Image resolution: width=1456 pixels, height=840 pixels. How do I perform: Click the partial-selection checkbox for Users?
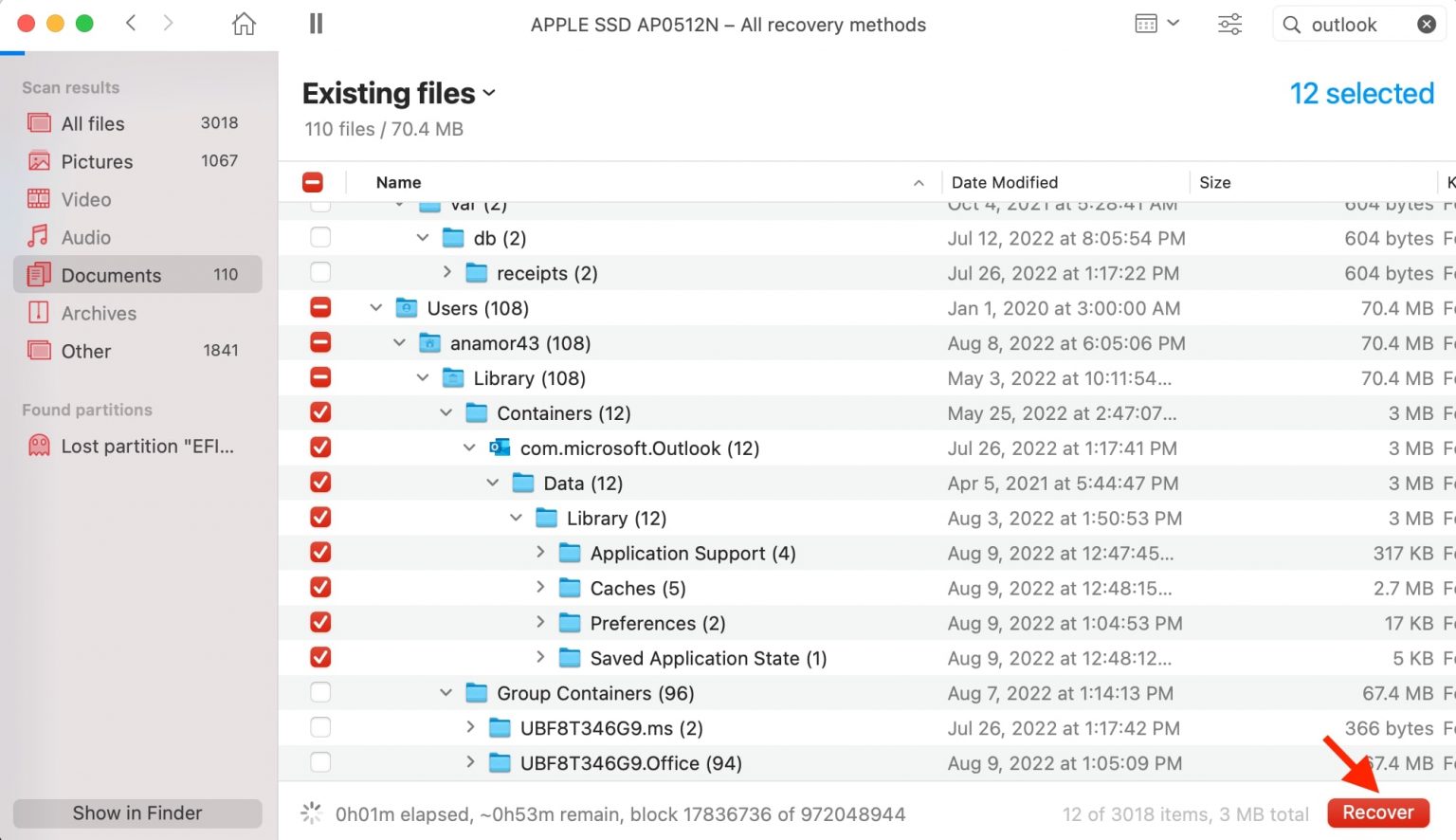(320, 307)
